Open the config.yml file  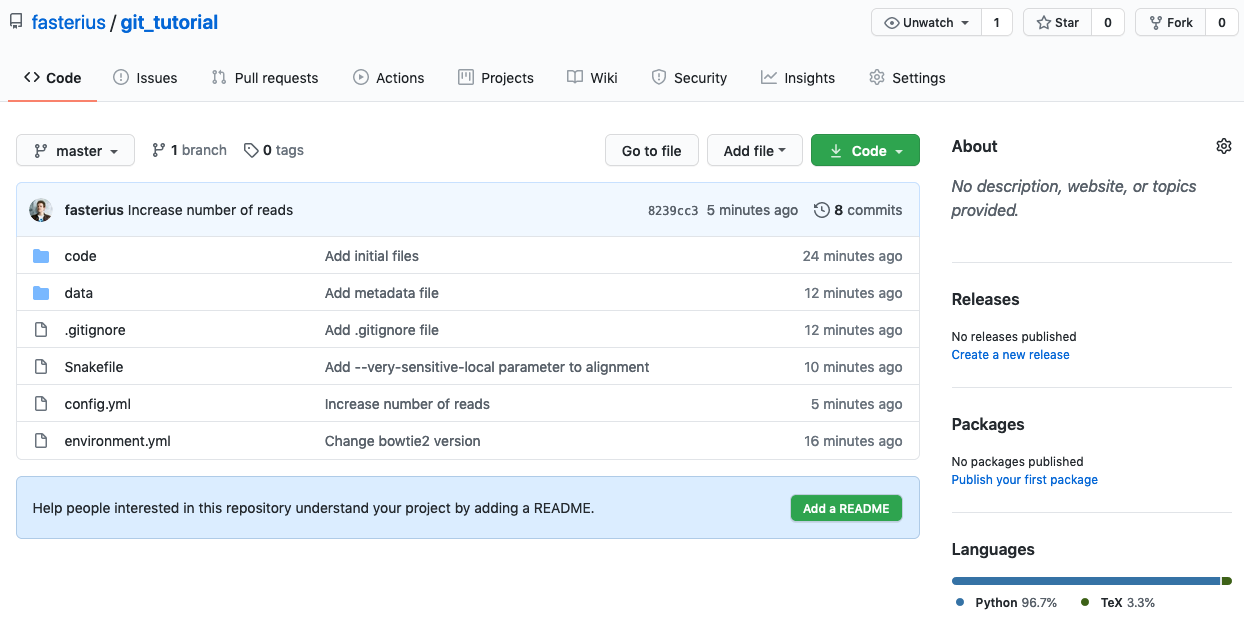click(x=98, y=404)
